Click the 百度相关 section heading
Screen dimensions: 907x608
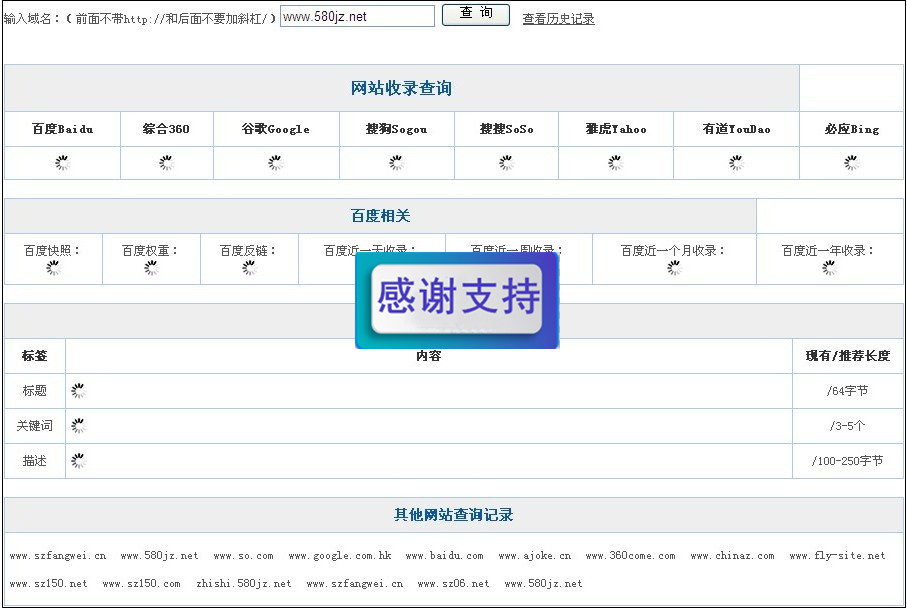(x=381, y=216)
